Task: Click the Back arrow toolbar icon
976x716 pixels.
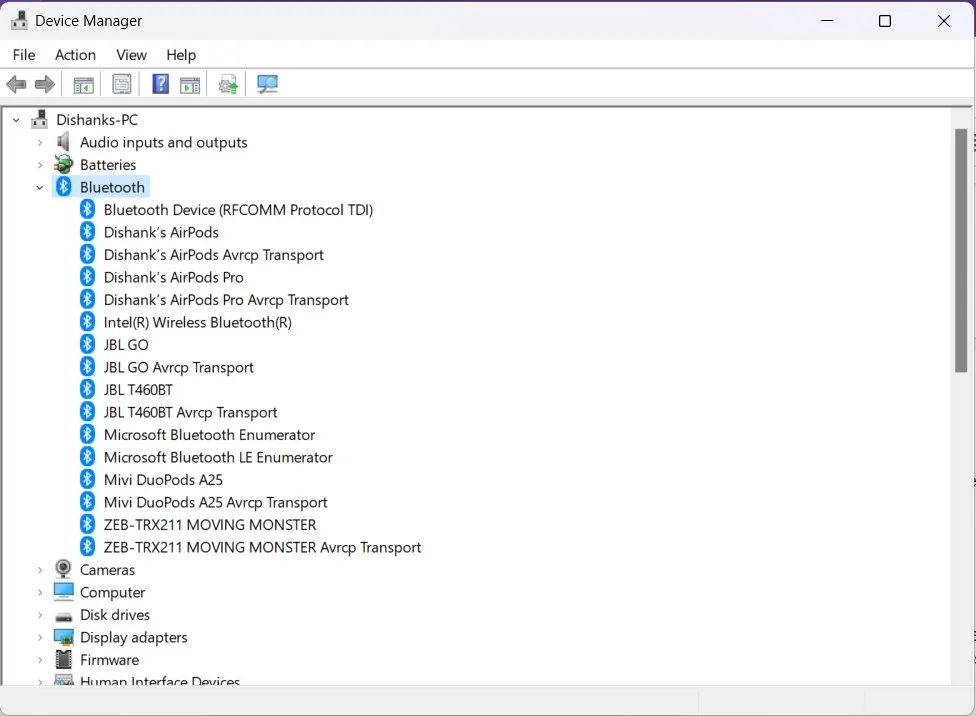Action: pos(16,84)
